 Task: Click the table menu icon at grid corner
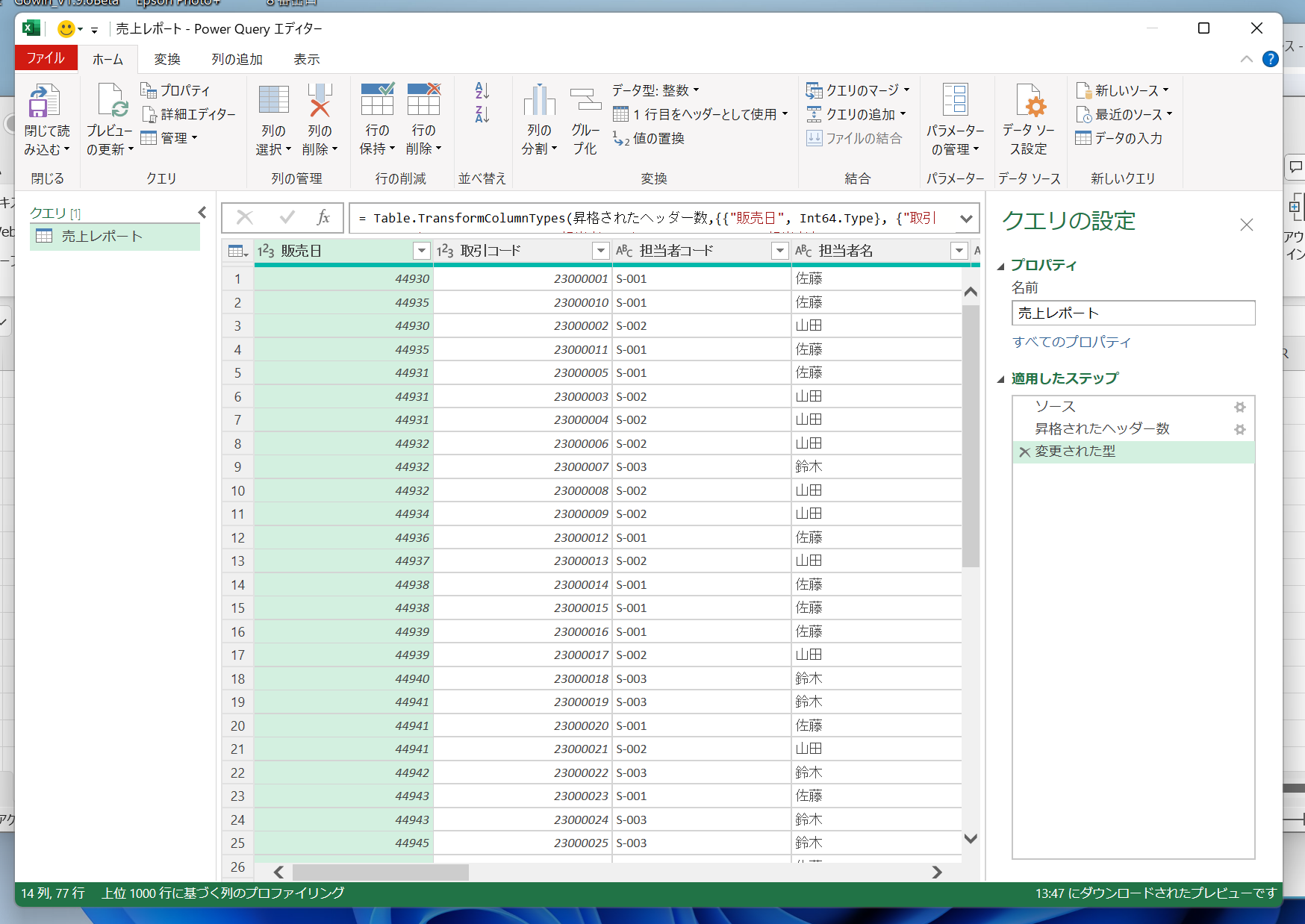pos(238,251)
